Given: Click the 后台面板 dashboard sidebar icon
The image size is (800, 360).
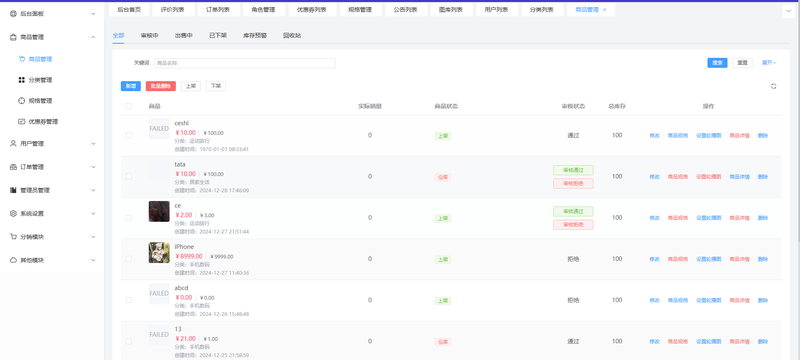Looking at the screenshot, I should 13,14.
